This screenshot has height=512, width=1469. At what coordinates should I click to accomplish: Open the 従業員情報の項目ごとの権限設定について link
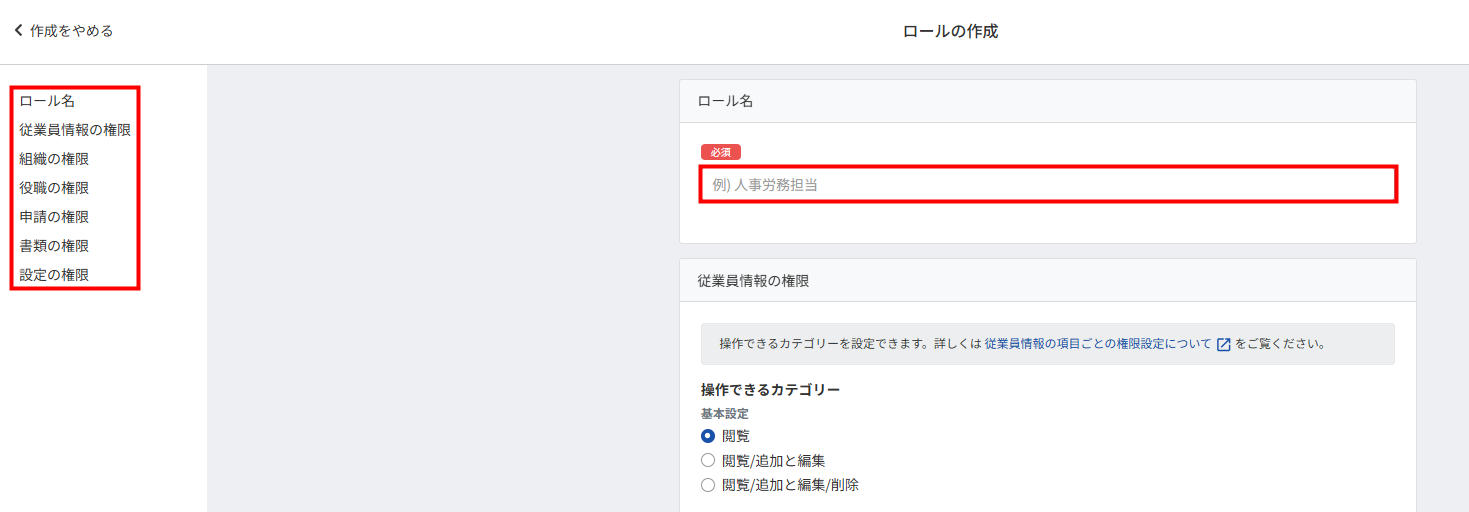click(x=1098, y=344)
